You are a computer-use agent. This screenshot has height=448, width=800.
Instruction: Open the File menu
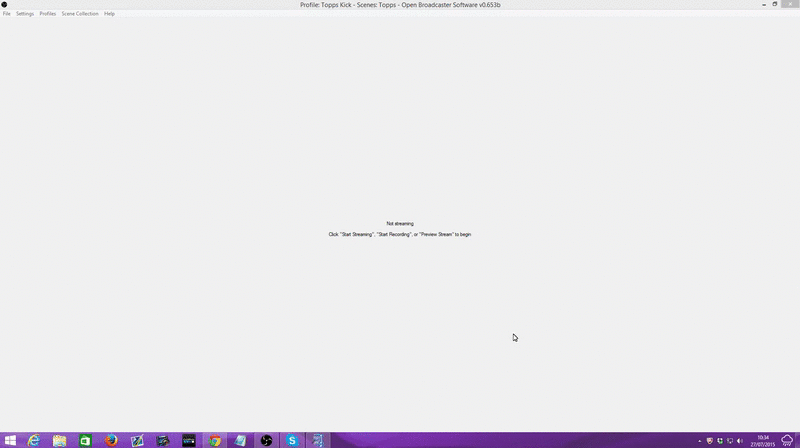point(7,14)
